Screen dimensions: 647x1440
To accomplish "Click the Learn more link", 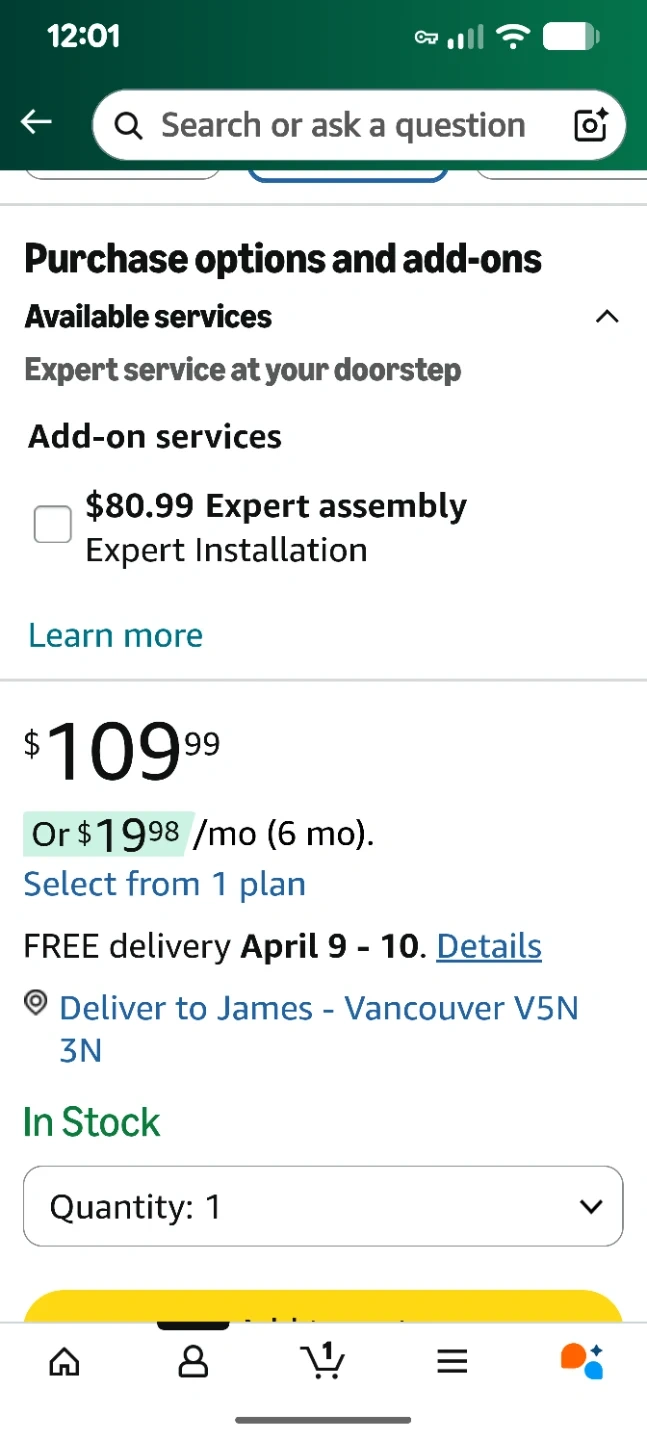I will (116, 635).
